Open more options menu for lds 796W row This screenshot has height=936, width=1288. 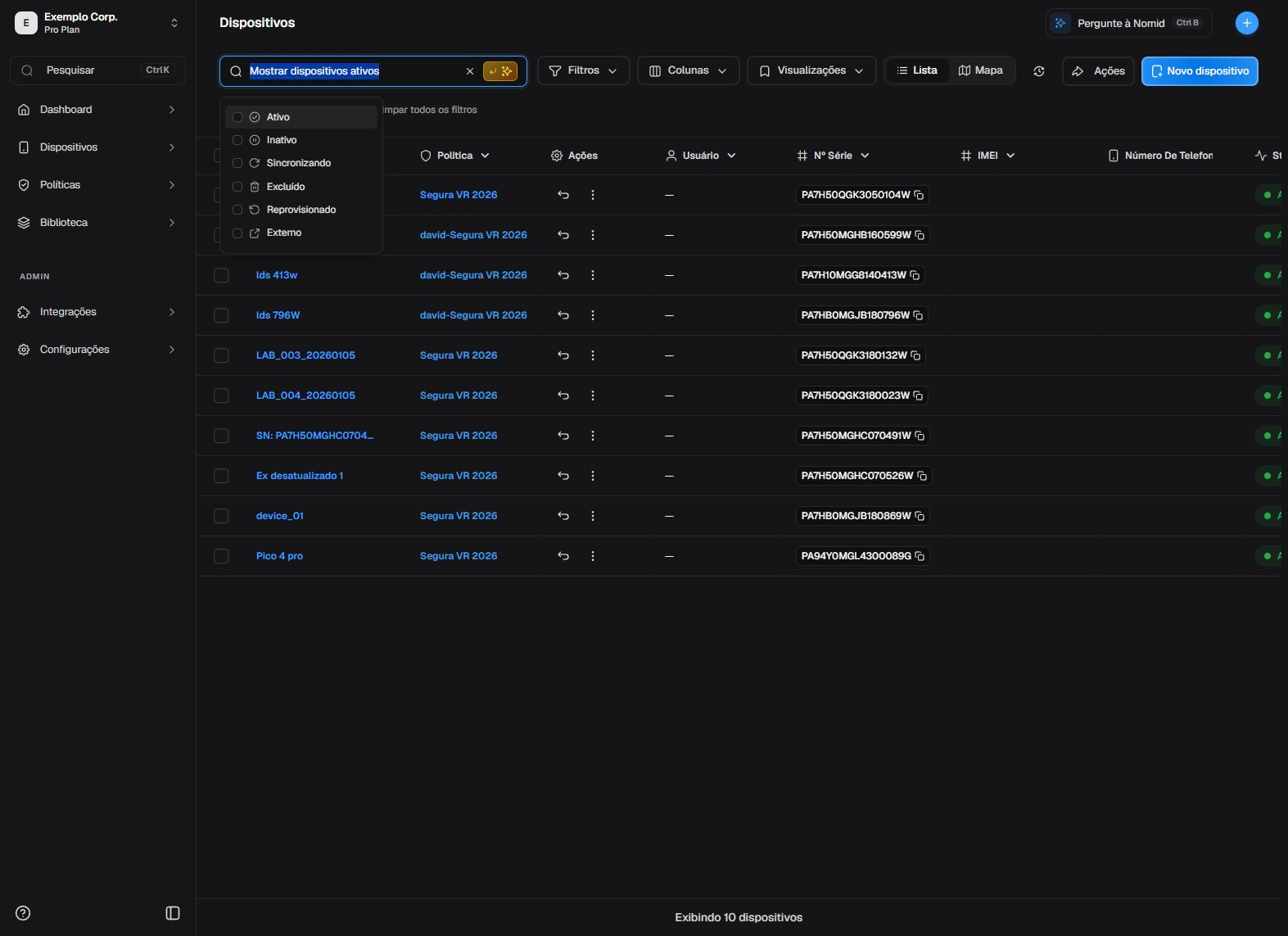point(593,315)
